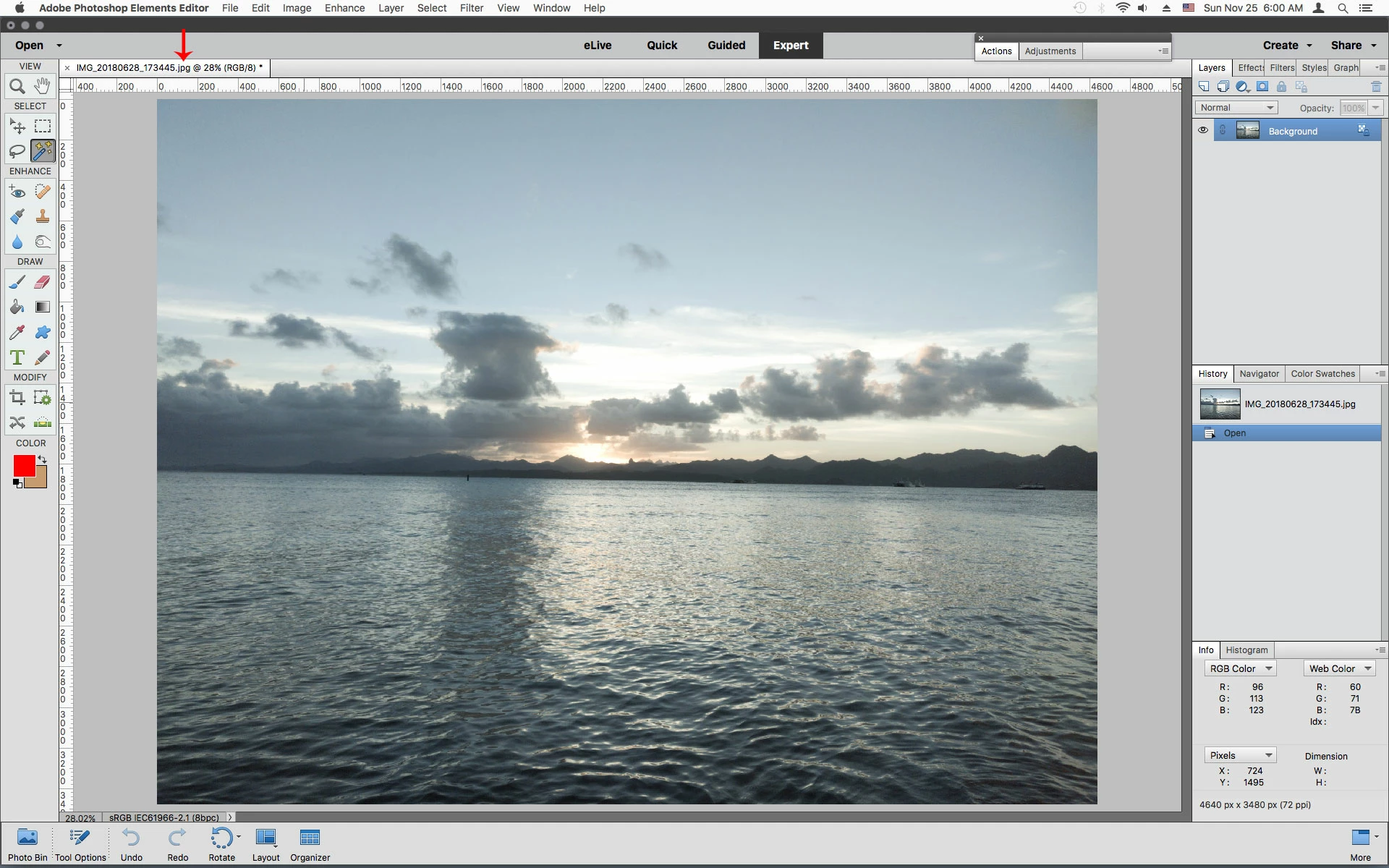Activate the Eraser tool
The height and width of the screenshot is (868, 1389).
[43, 282]
